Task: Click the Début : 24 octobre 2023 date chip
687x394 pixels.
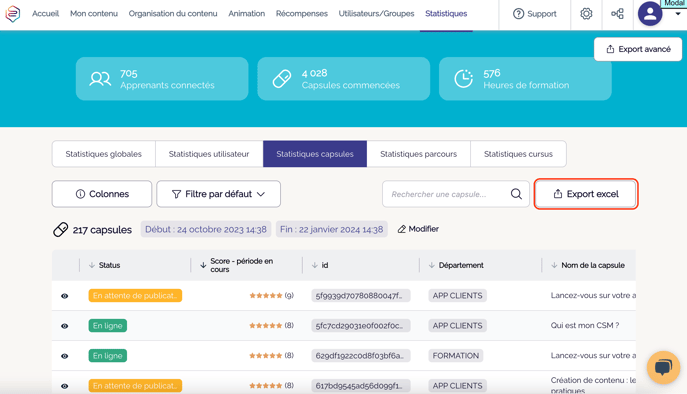Action: pyautogui.click(x=206, y=229)
